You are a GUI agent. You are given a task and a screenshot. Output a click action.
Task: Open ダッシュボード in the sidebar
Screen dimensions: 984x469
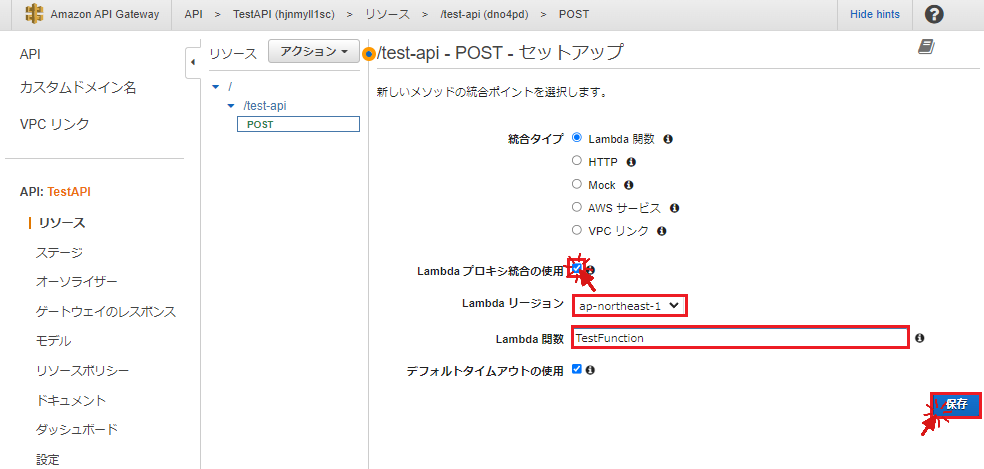point(77,429)
